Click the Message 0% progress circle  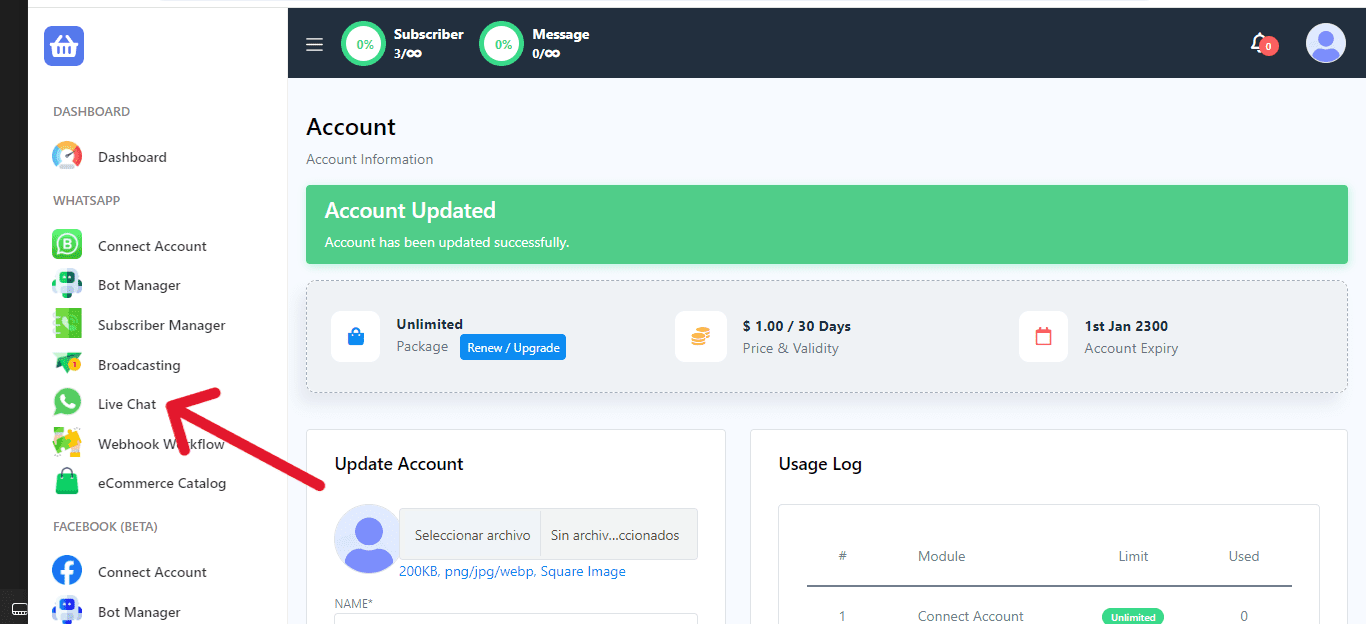point(502,44)
